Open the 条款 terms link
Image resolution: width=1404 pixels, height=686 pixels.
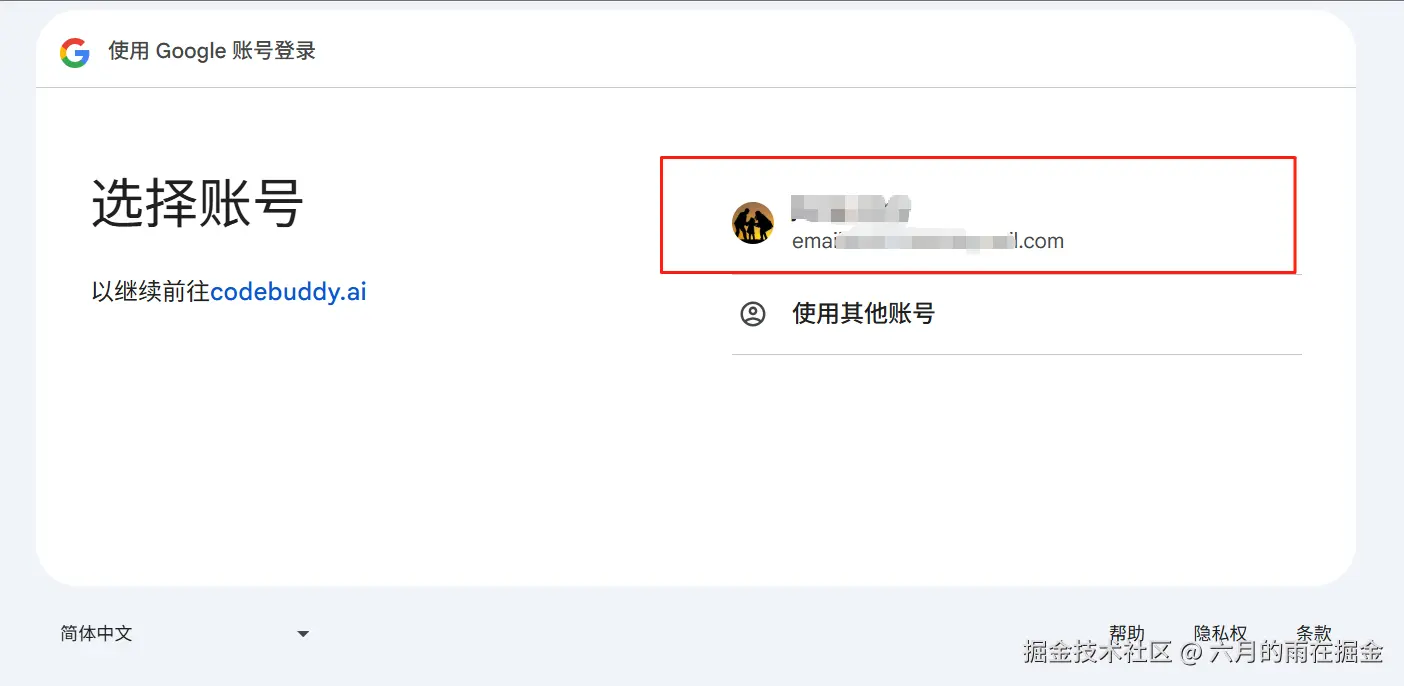pos(1314,633)
